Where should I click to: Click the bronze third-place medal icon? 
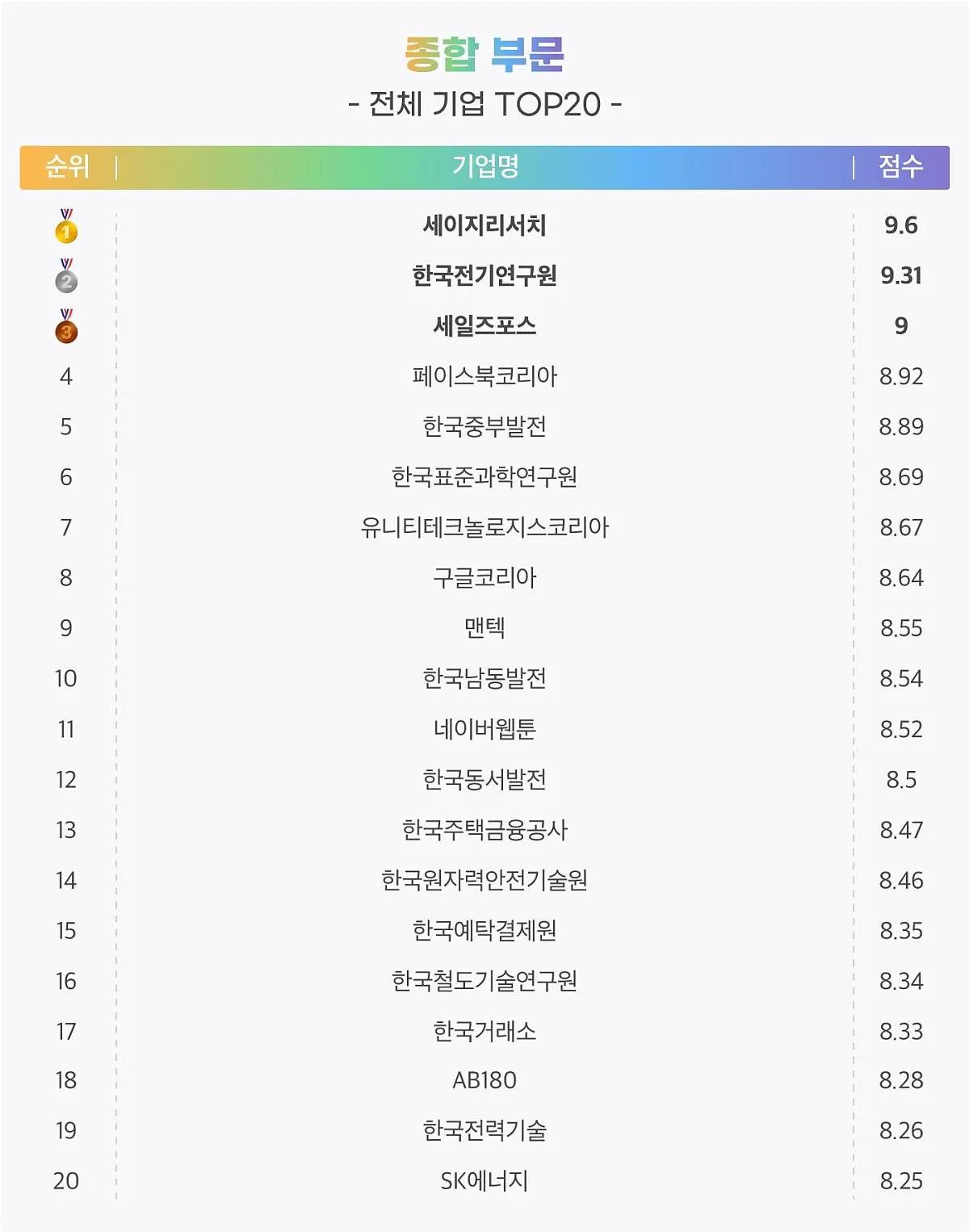pos(66,327)
